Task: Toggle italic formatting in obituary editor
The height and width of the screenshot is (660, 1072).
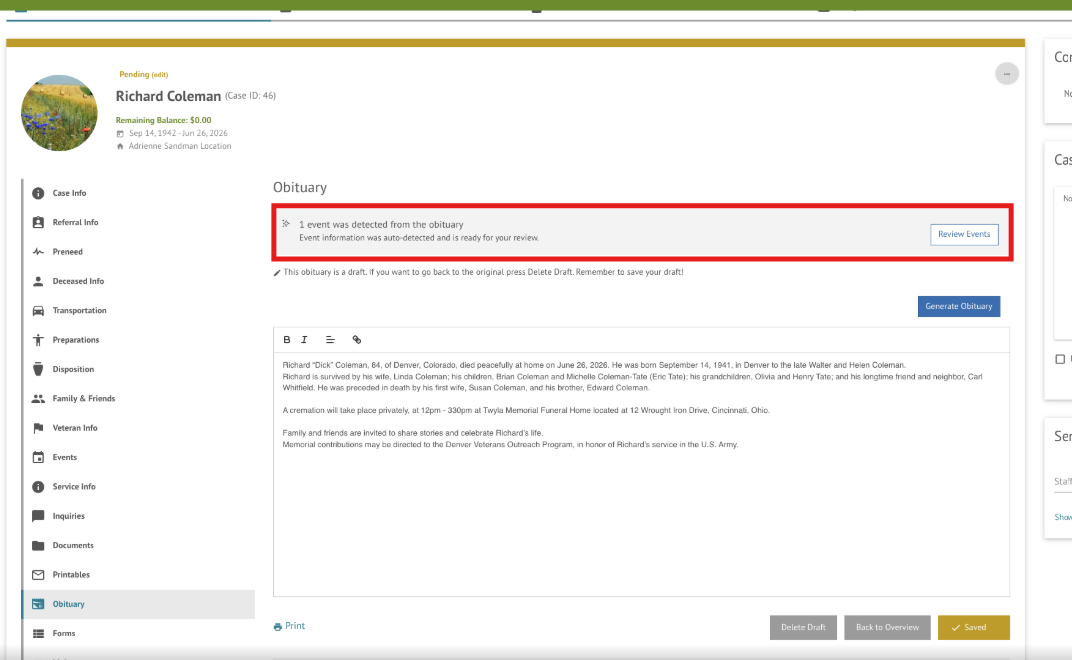Action: 305,340
